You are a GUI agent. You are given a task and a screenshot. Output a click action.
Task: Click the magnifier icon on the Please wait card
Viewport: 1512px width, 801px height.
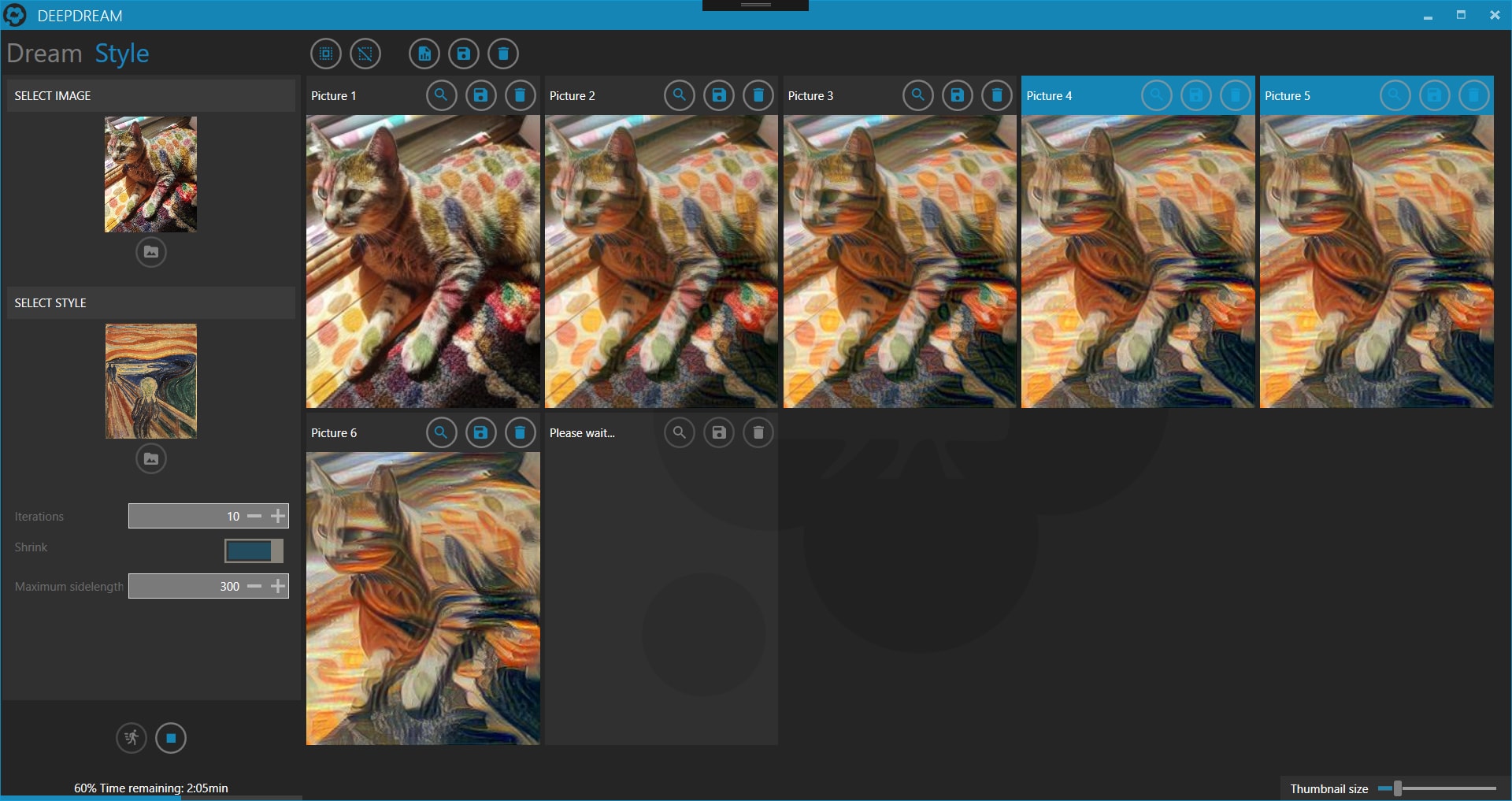[680, 432]
